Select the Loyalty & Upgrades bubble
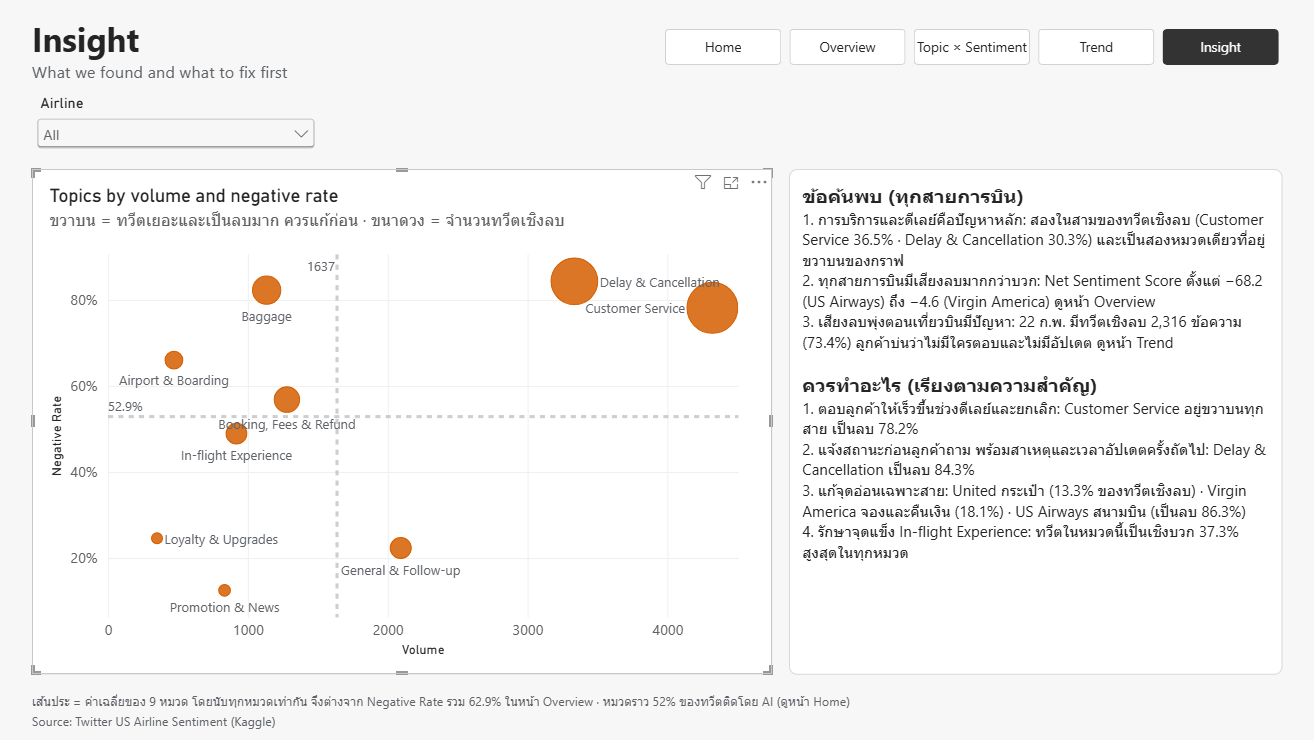 [157, 538]
